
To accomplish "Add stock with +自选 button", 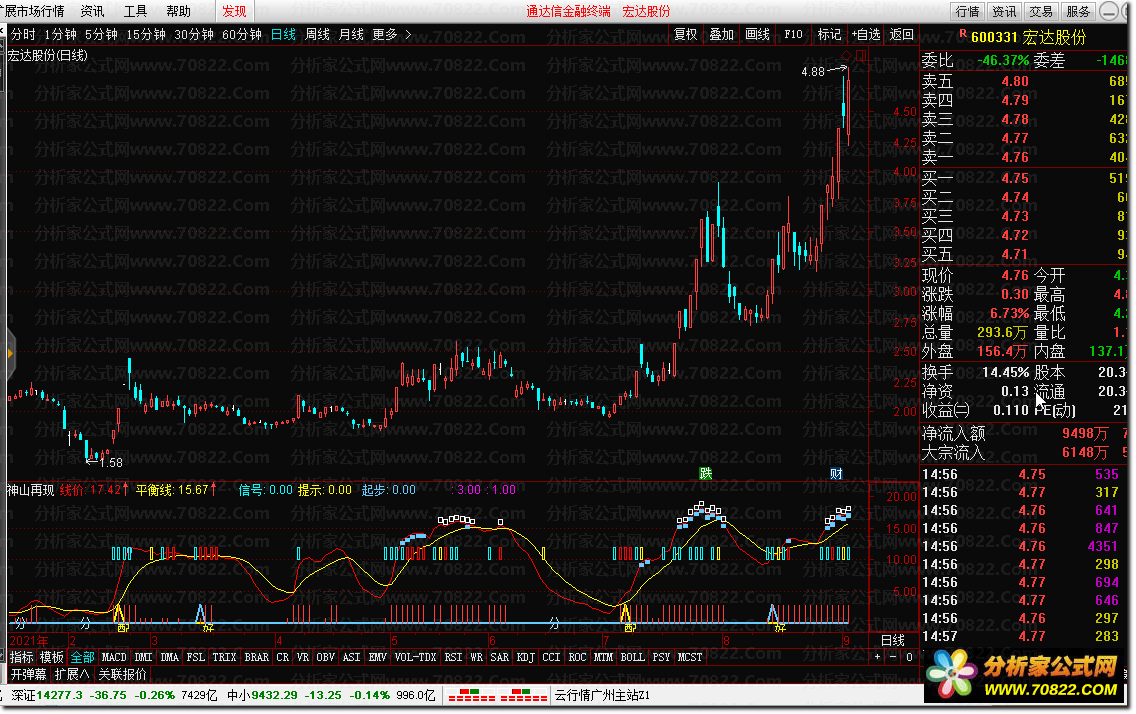I will 866,34.
